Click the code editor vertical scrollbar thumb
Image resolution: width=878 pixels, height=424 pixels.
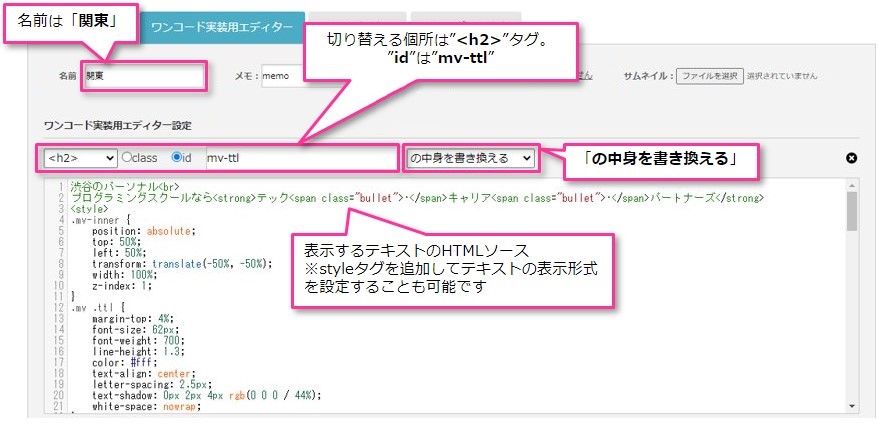[x=852, y=211]
